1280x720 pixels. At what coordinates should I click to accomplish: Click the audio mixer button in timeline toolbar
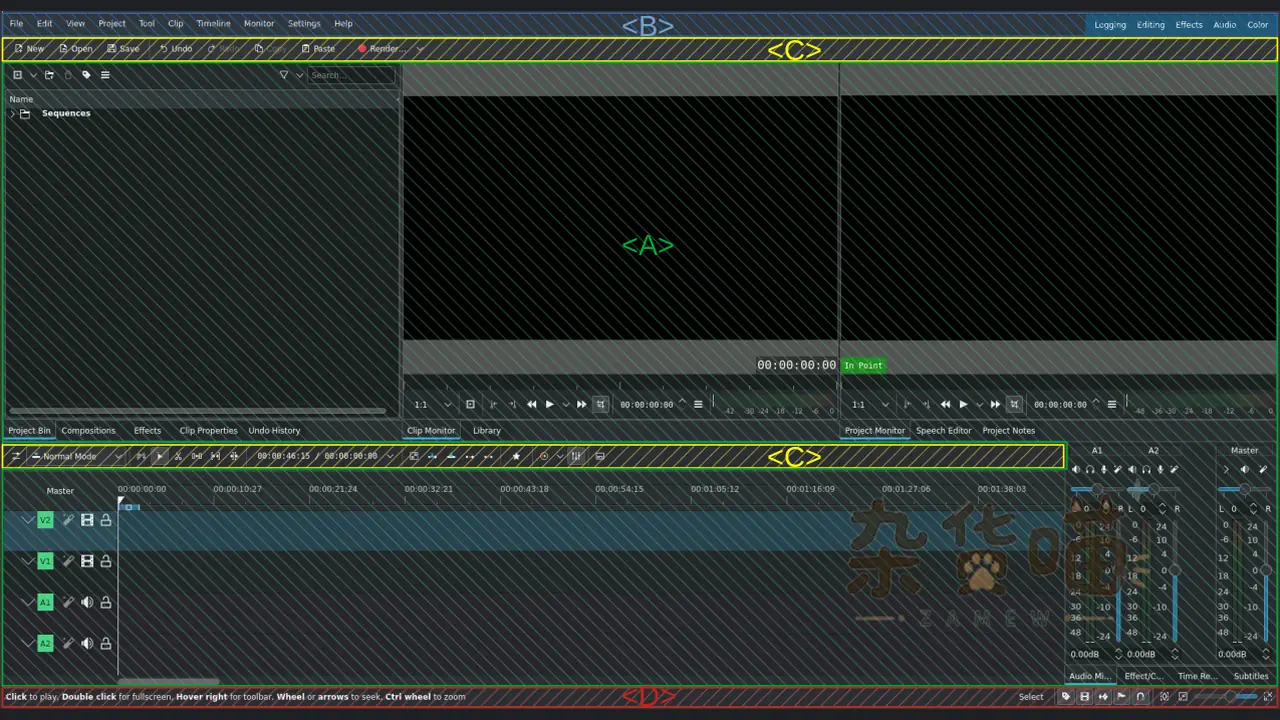point(576,456)
